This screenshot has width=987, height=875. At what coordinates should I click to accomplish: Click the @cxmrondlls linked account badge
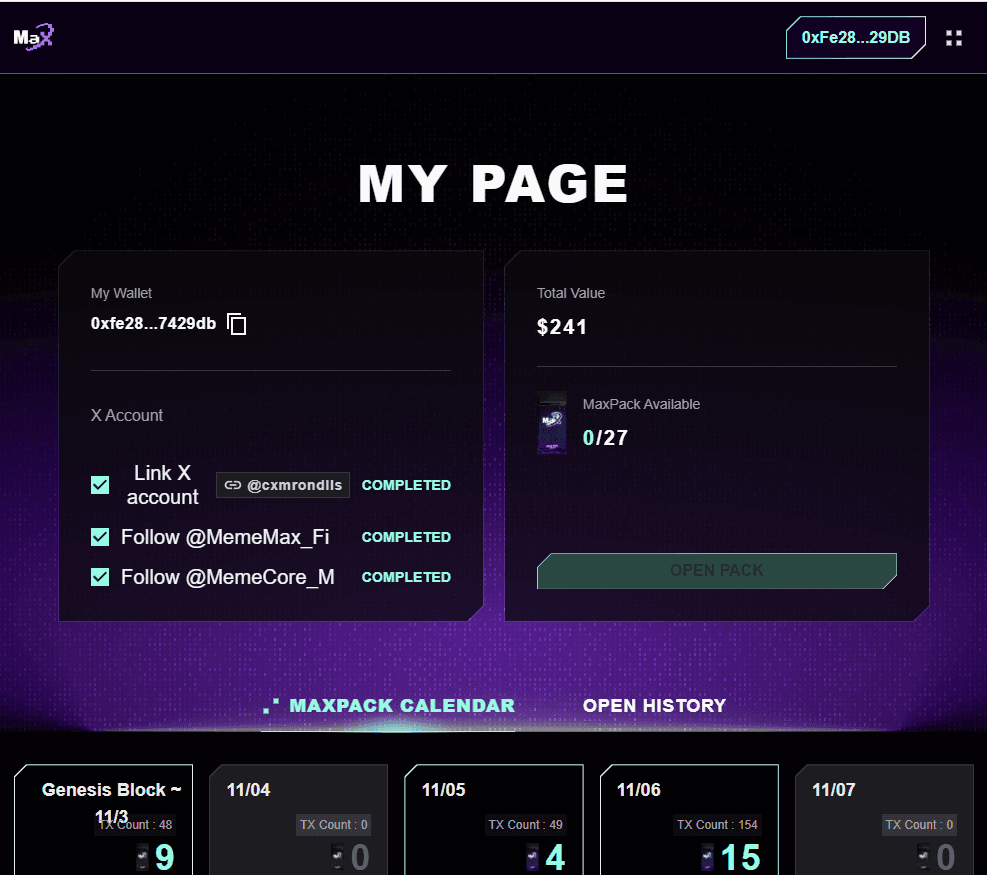coord(283,485)
